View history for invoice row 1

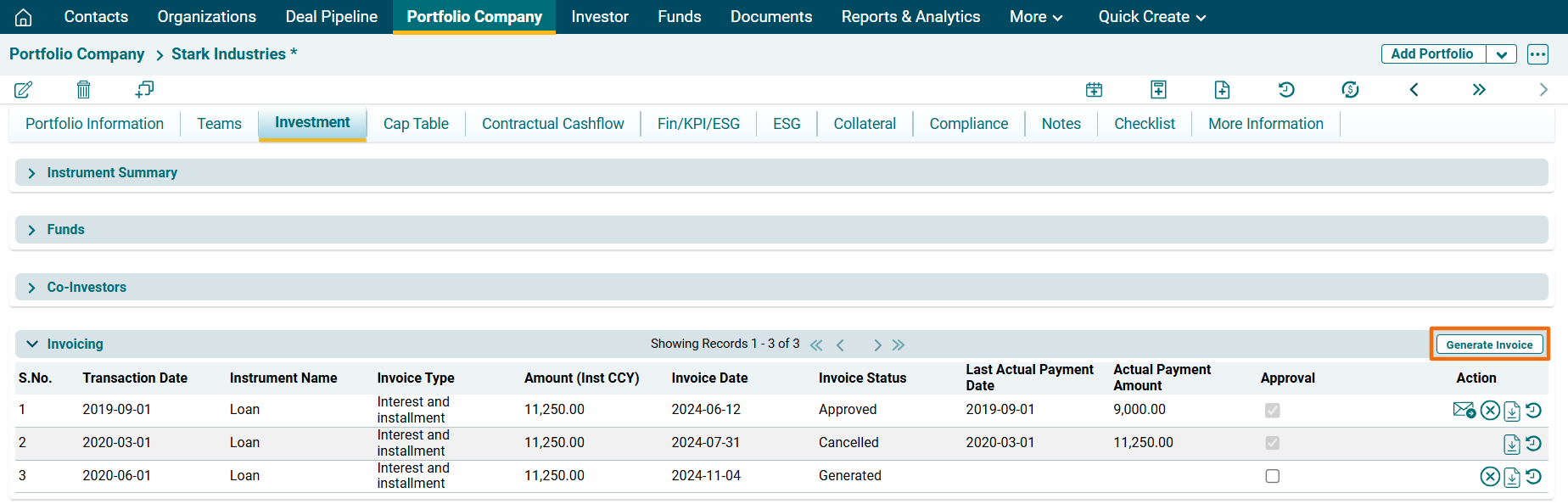1533,411
